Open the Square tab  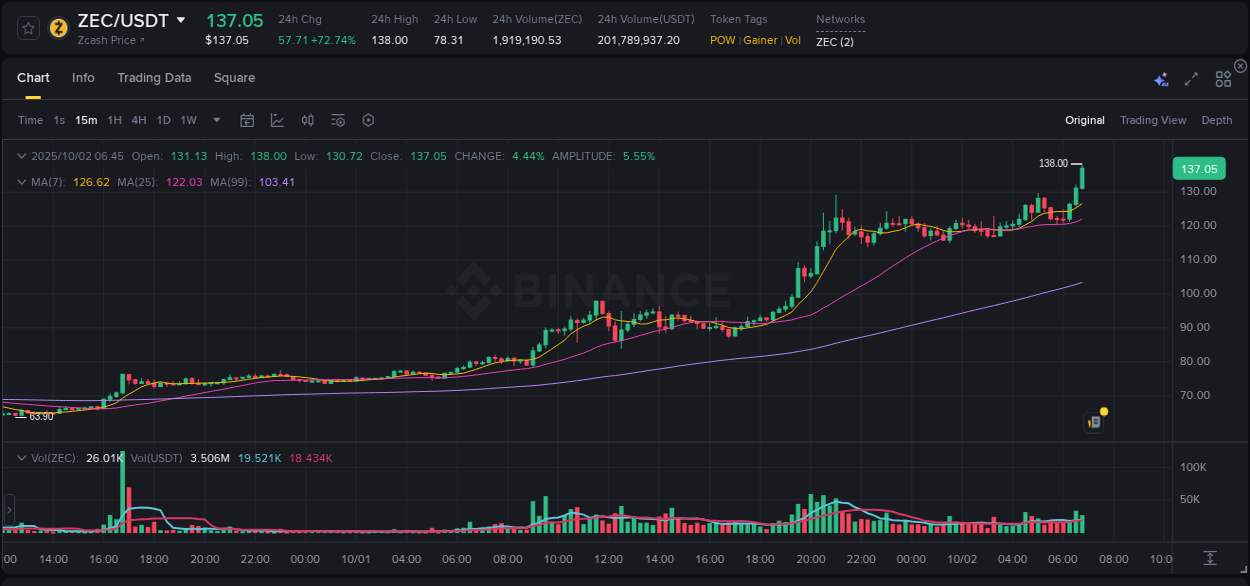[234, 77]
